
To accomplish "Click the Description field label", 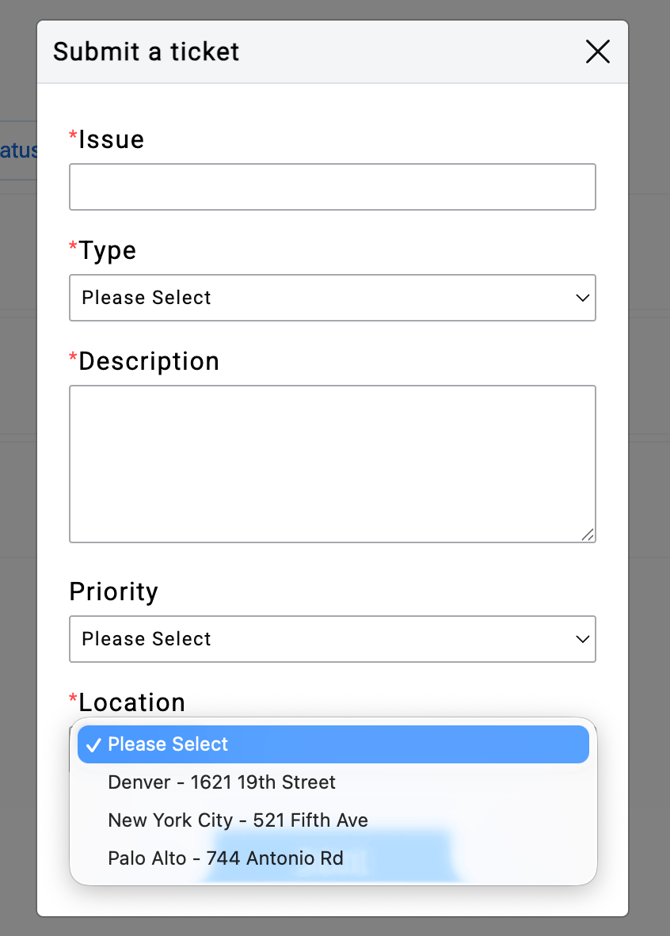I will (148, 361).
